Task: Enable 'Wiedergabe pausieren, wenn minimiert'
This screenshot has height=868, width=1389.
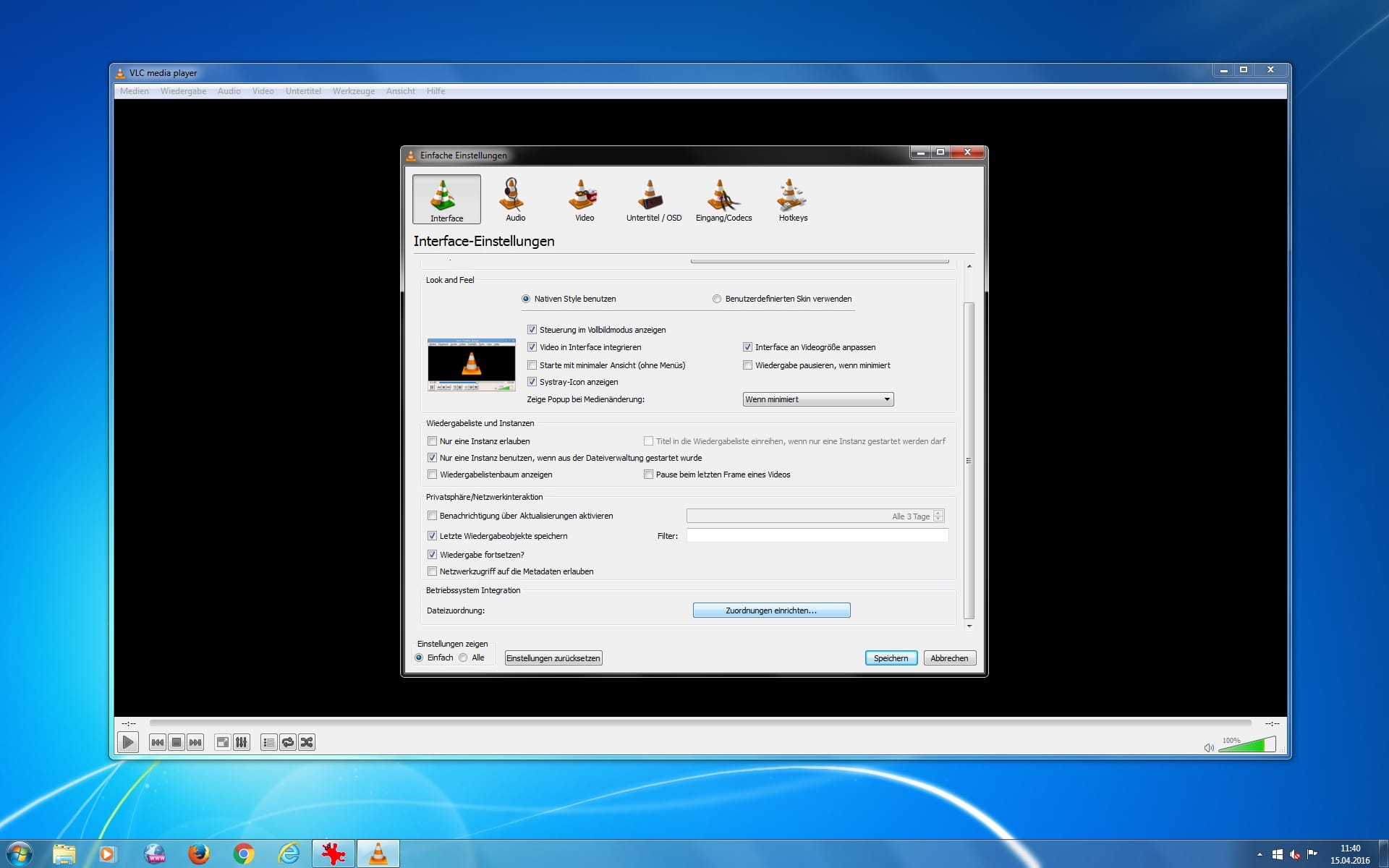Action: [x=747, y=365]
